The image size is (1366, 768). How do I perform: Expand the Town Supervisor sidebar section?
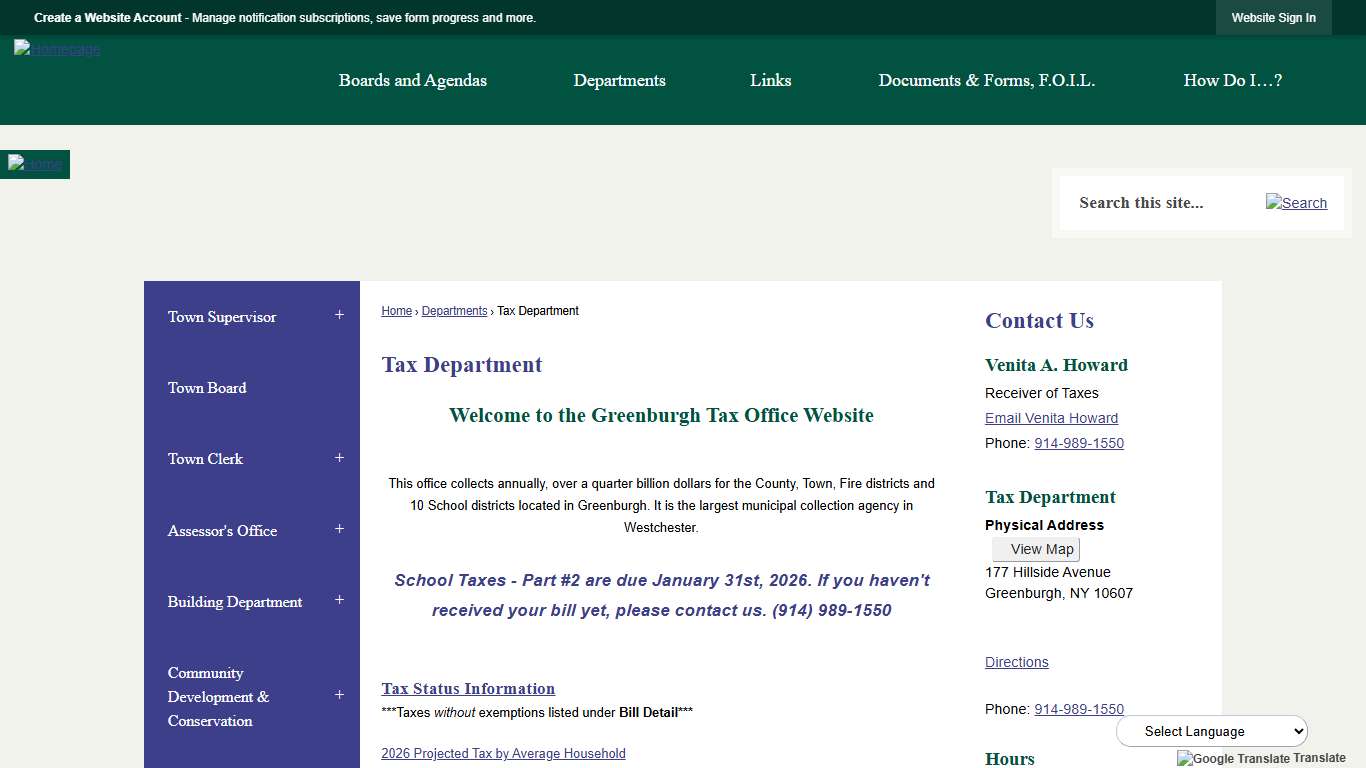(339, 315)
